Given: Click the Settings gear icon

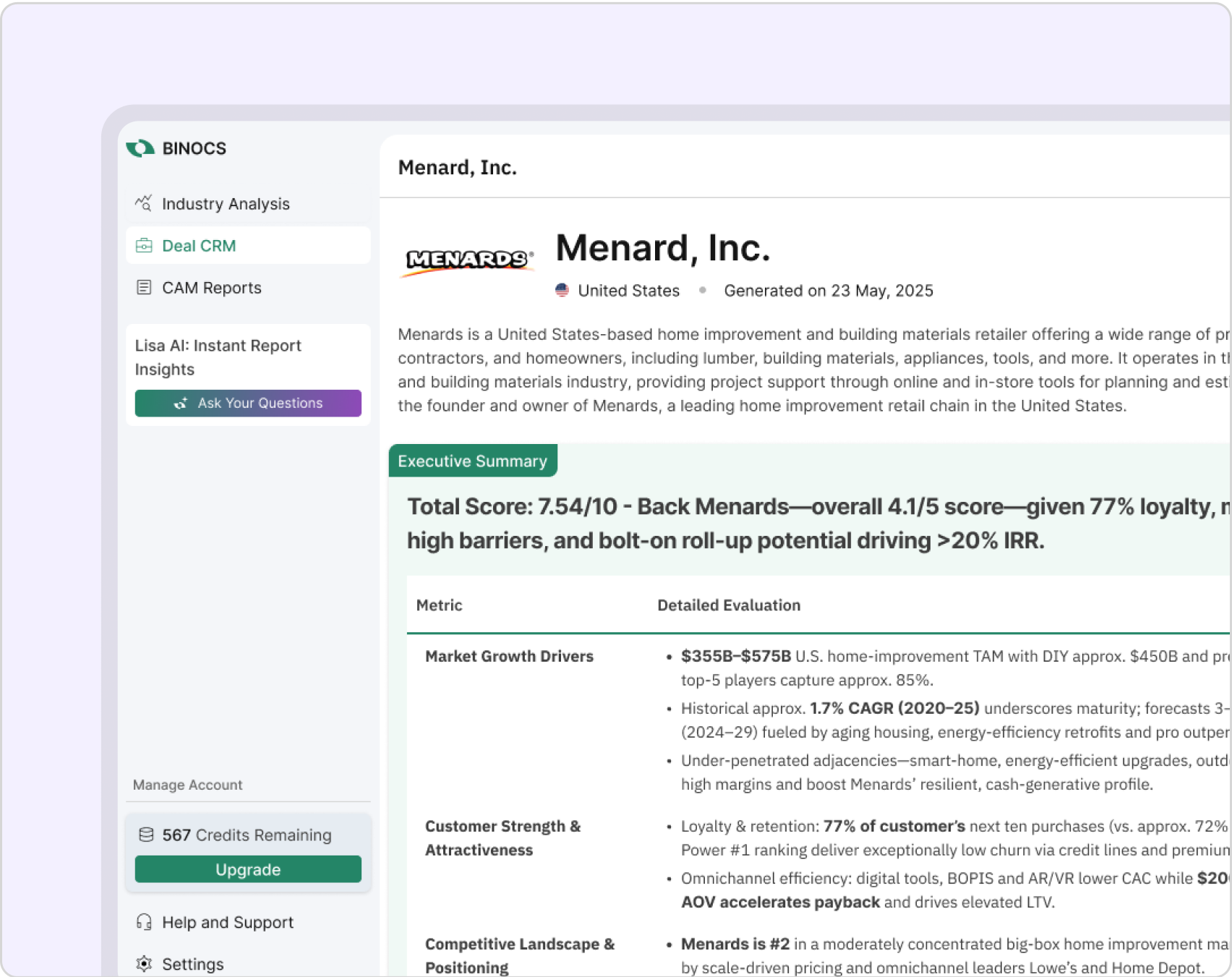Looking at the screenshot, I should click(x=144, y=964).
